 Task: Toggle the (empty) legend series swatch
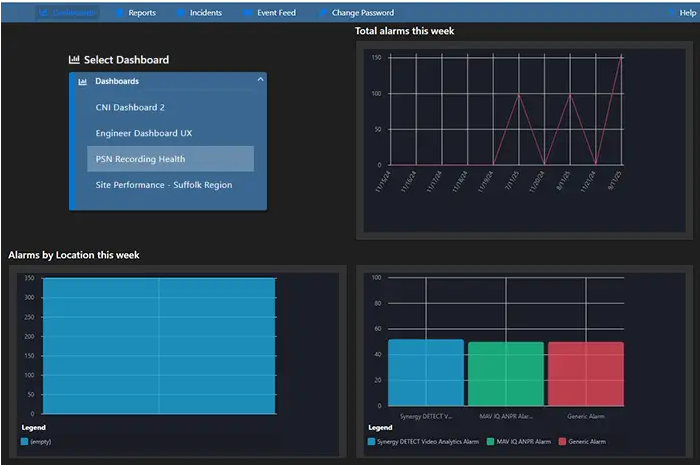tap(24, 440)
